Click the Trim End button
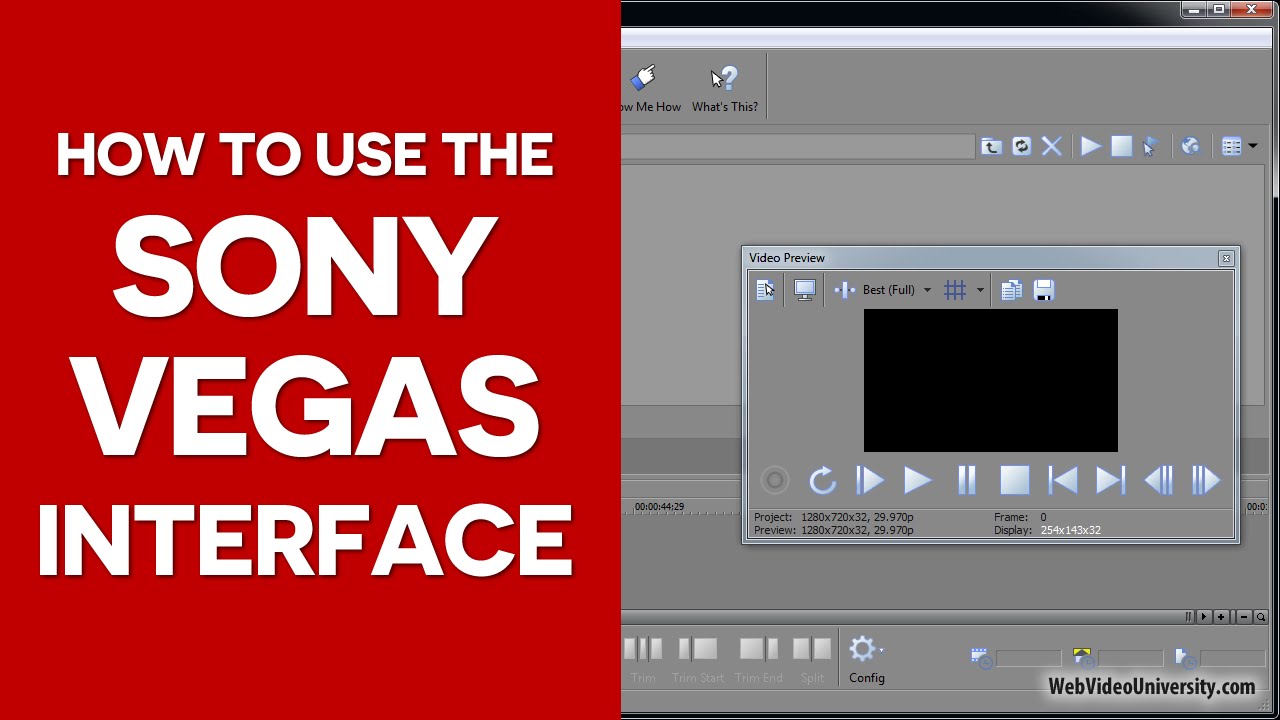 pos(759,661)
